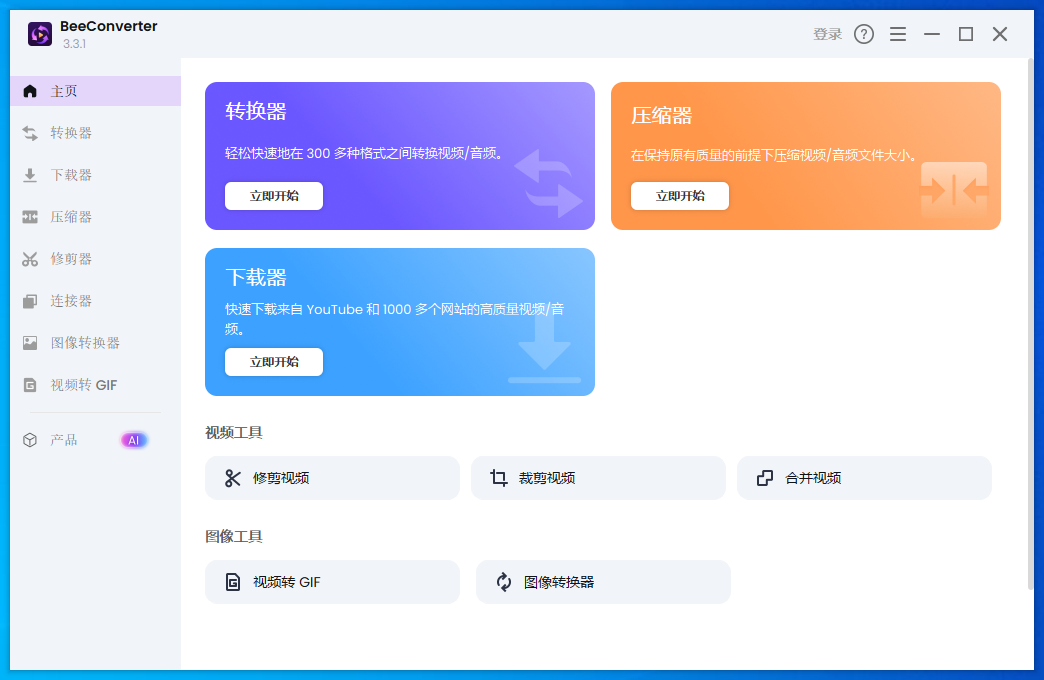This screenshot has width=1044, height=680.
Task: Click the 登录 login link
Action: 828,34
